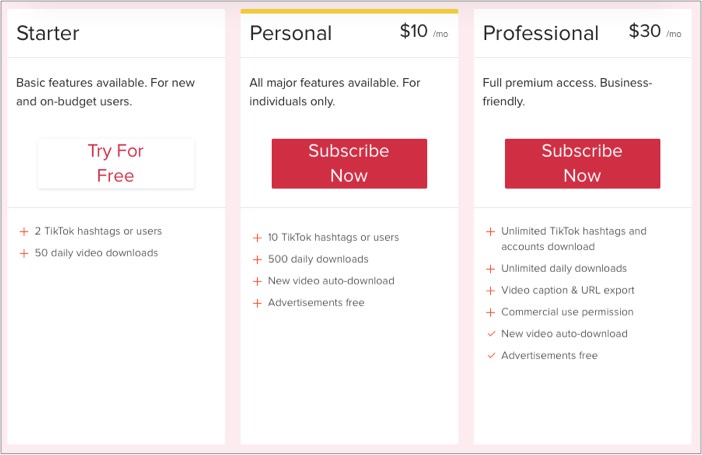This screenshot has height=455, width=702.
Task: Subscribe to the Personal plan
Action: click(x=349, y=163)
